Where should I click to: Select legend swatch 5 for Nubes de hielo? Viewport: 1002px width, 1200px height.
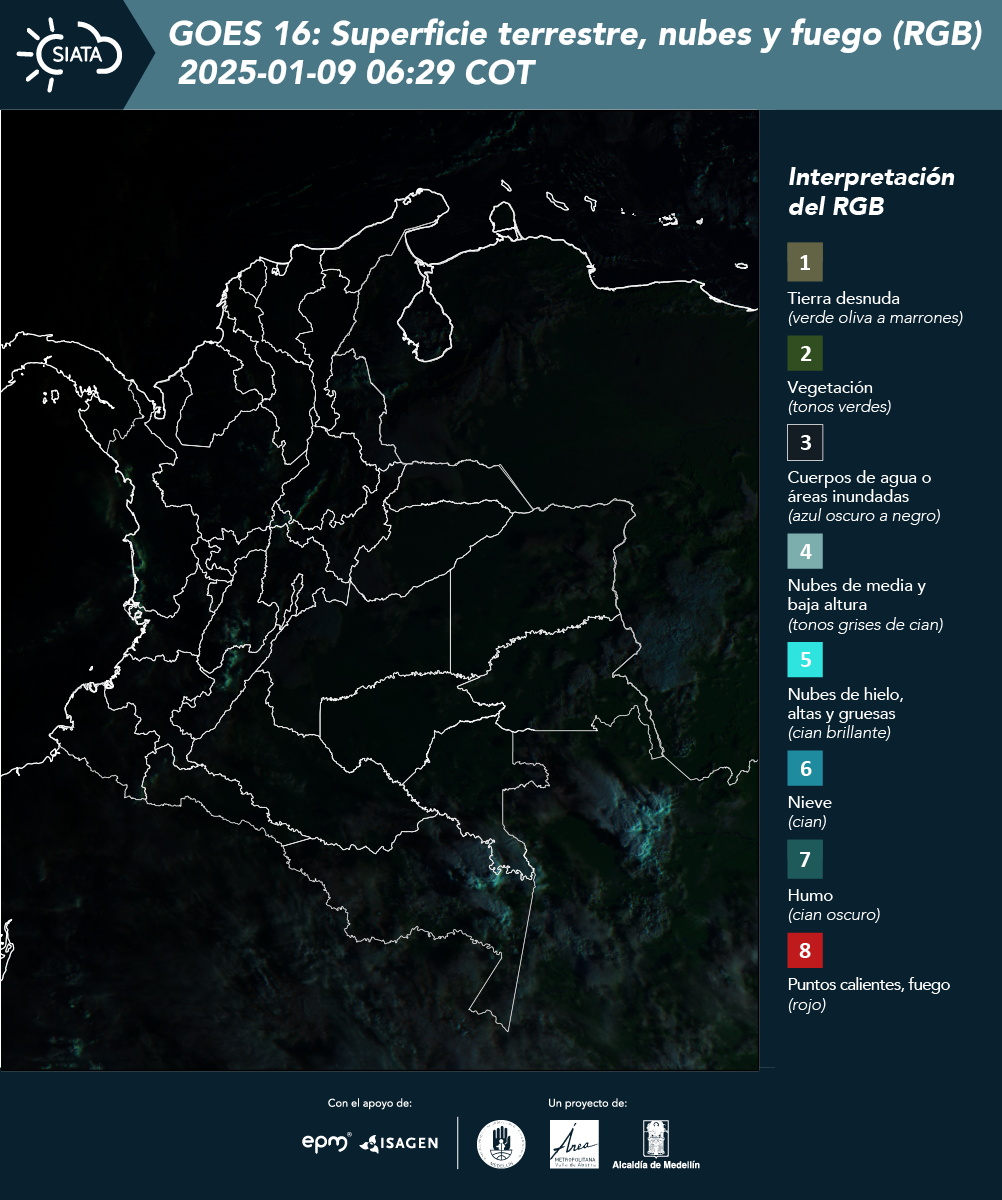805,660
